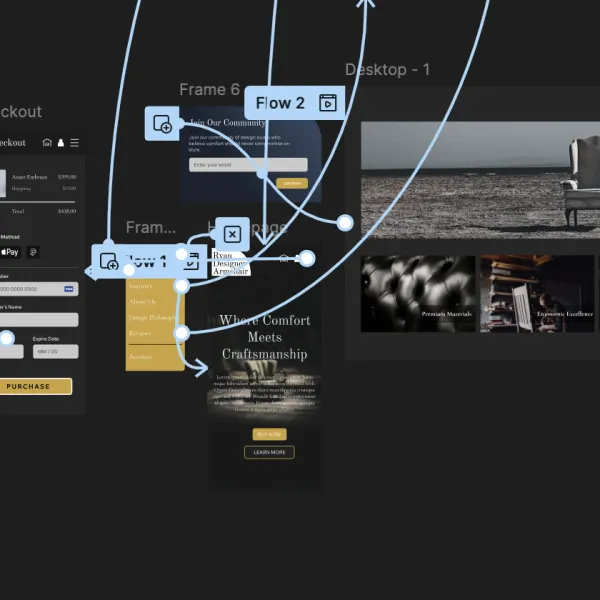Click the PayPal payment icon
Screen dimensions: 600x600
33,252
